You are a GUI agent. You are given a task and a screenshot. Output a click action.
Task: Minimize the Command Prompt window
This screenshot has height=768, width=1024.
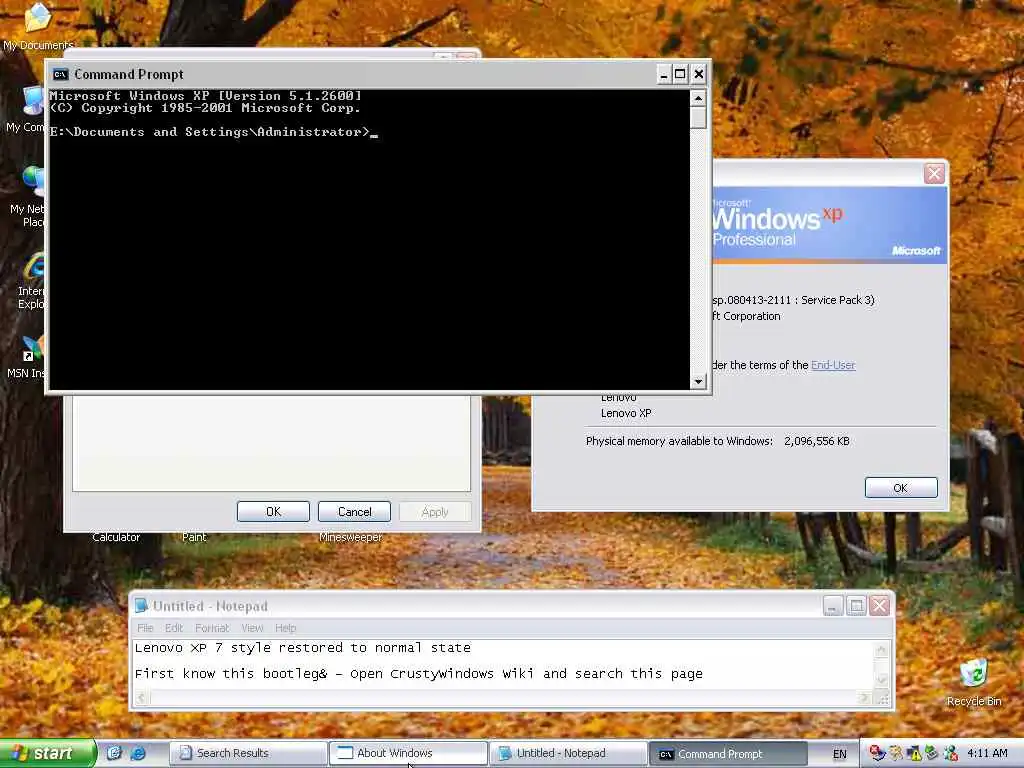[x=663, y=74]
